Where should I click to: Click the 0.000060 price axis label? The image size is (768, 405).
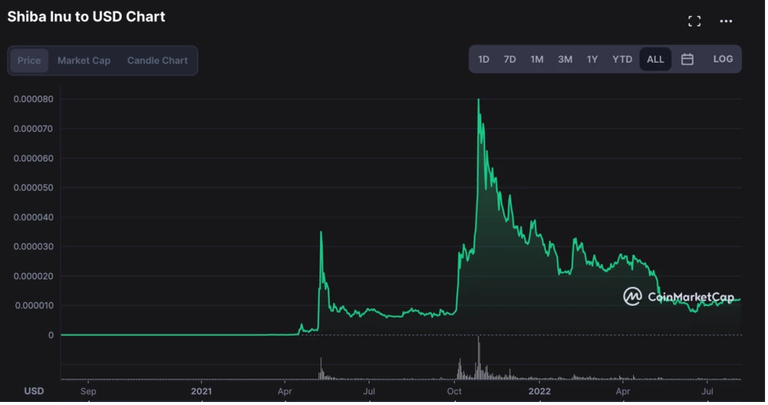(33, 159)
